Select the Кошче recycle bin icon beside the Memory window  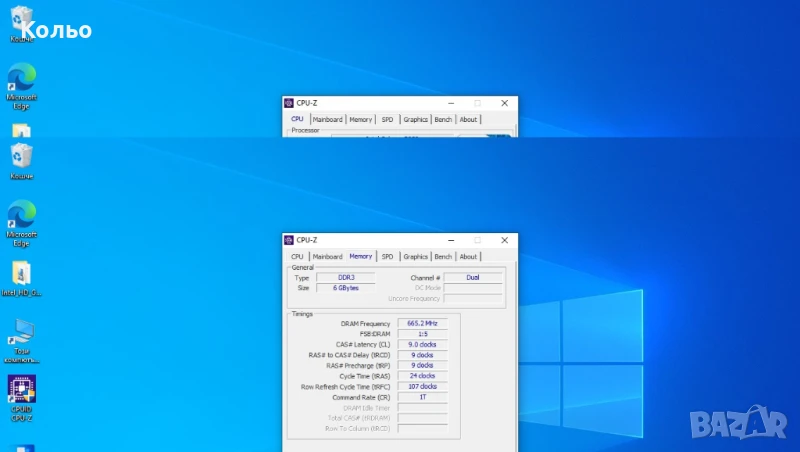(22, 157)
